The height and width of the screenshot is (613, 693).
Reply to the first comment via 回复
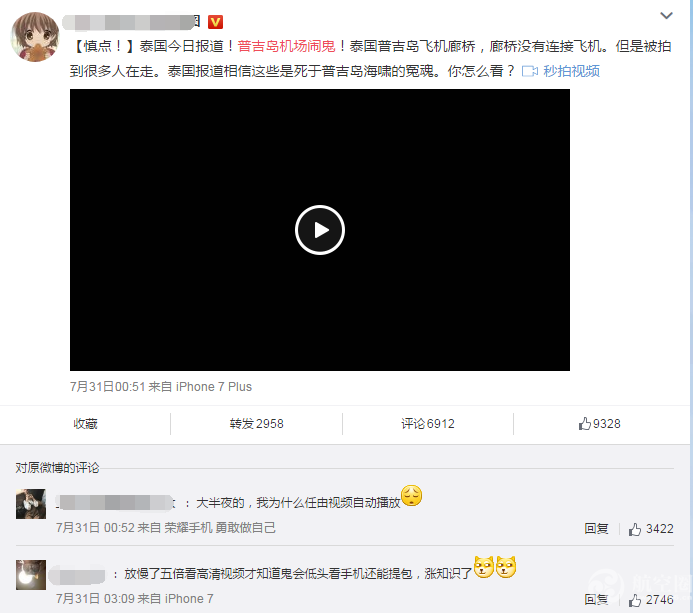pos(596,529)
